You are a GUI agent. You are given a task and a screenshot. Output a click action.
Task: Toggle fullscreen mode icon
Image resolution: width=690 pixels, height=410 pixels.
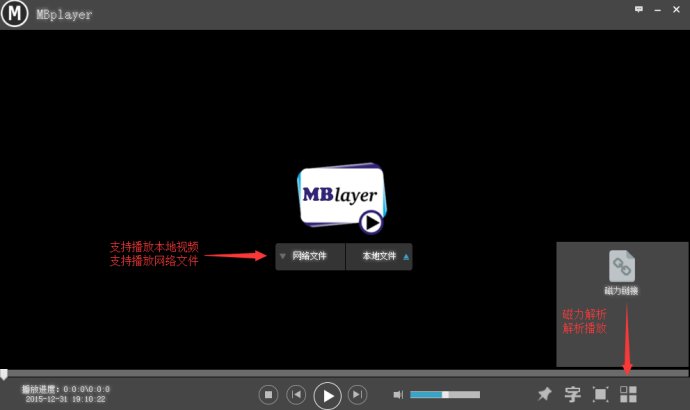600,394
